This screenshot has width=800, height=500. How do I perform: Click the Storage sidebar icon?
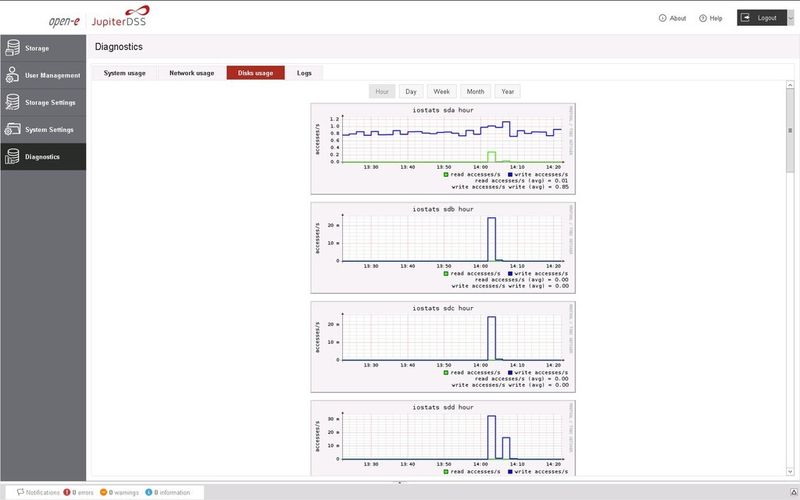pyautogui.click(x=12, y=48)
